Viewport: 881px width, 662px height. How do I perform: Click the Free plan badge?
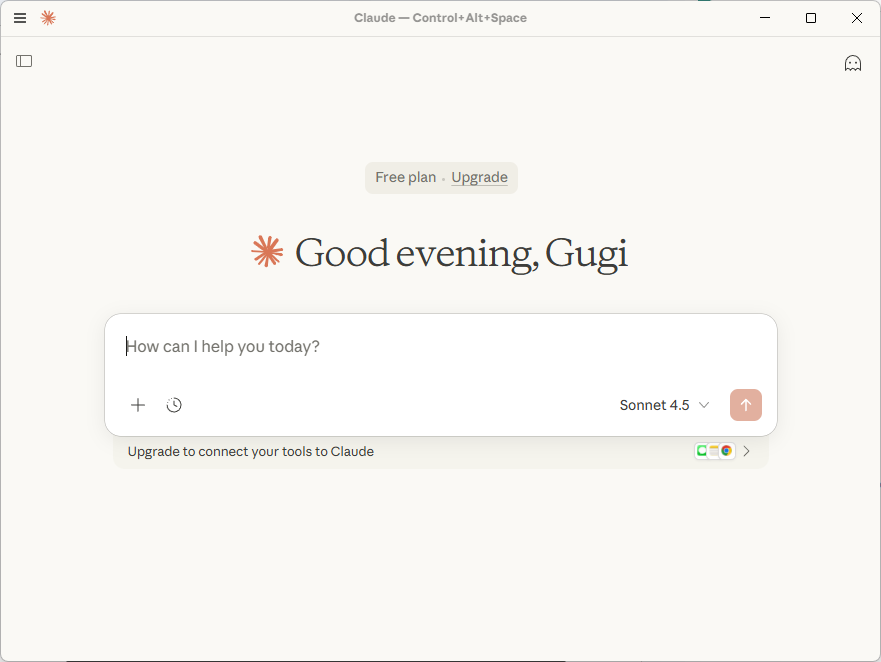coord(406,177)
